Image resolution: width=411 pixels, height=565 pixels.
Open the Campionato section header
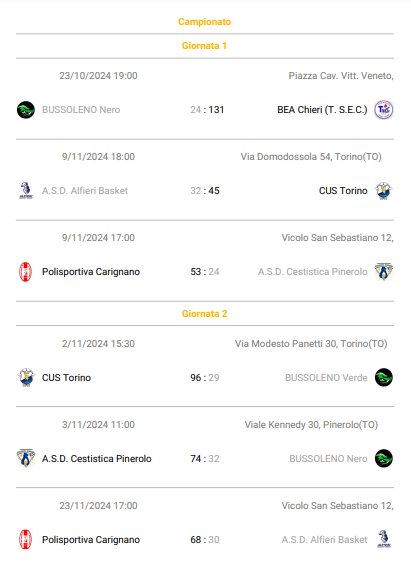(205, 22)
